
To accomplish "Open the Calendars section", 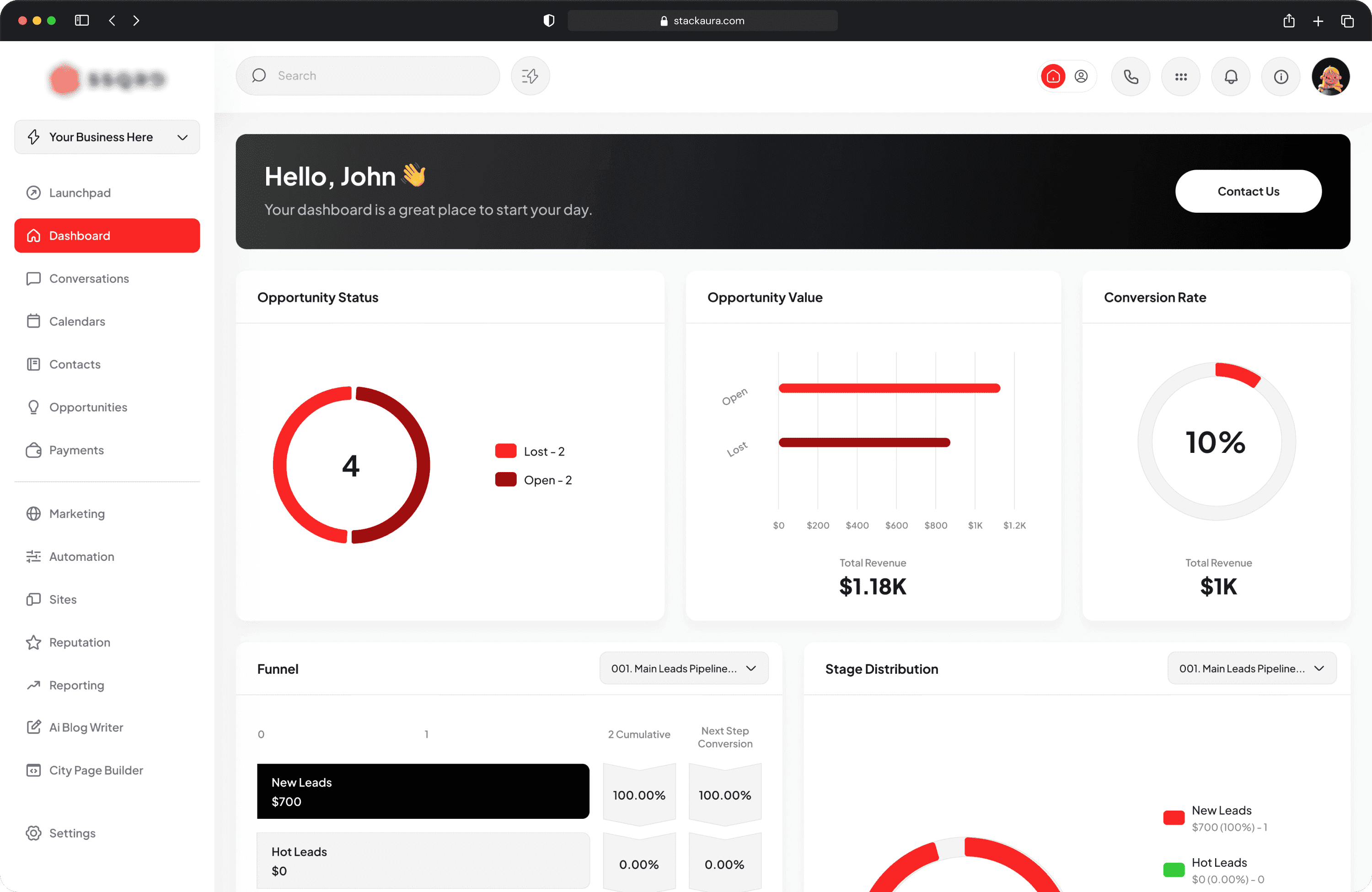I will (x=77, y=321).
